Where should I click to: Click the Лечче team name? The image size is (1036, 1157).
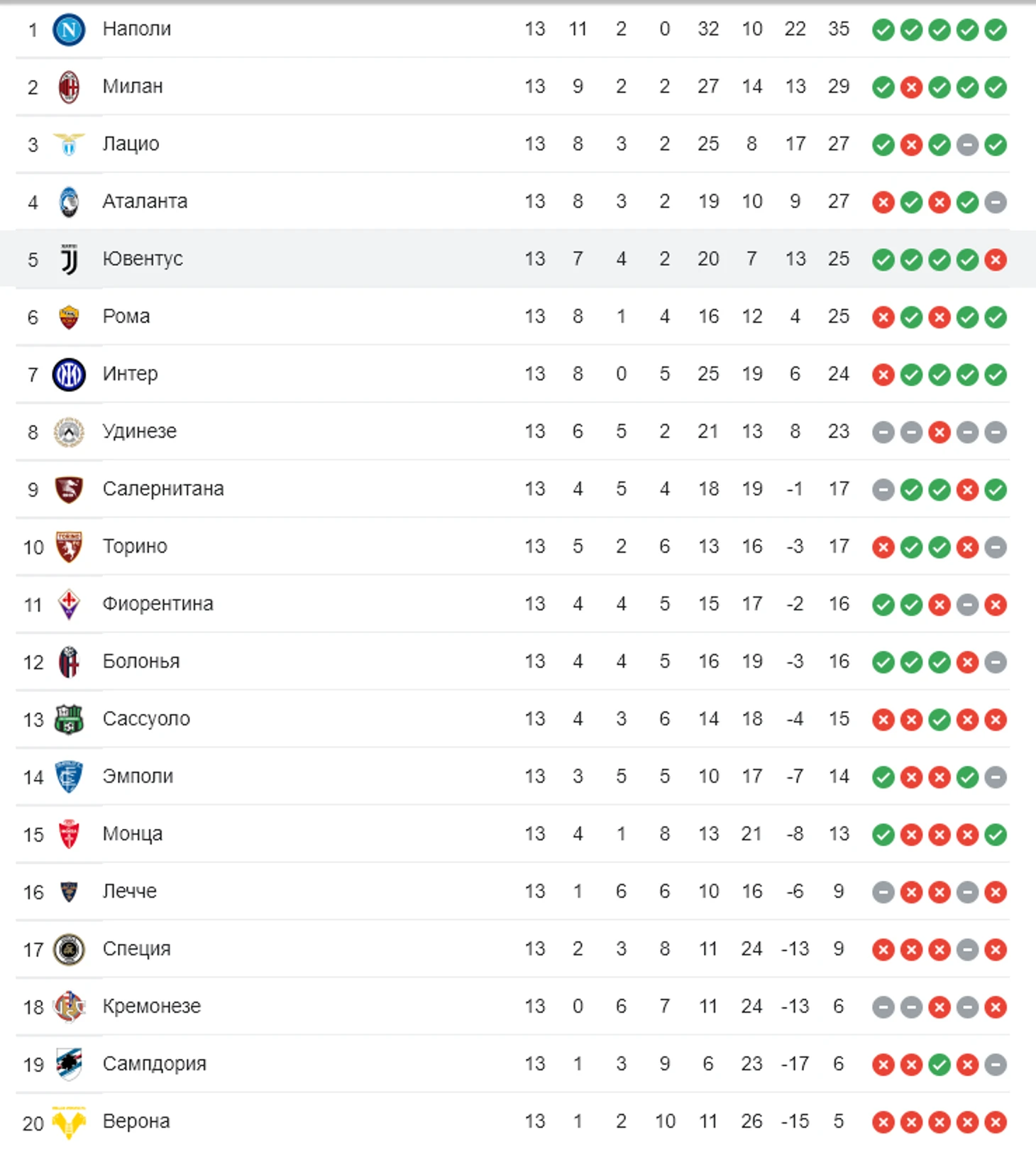(129, 892)
